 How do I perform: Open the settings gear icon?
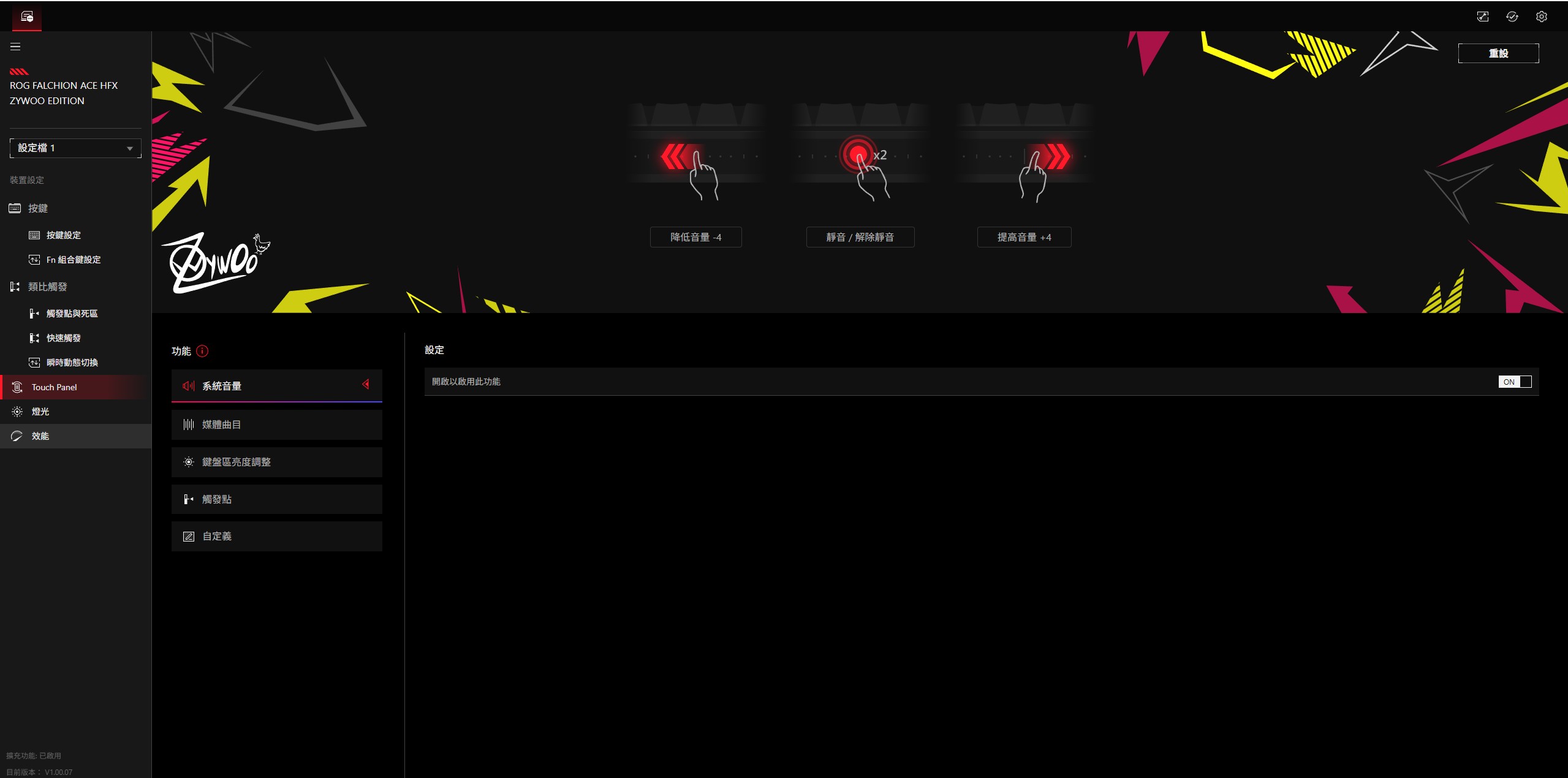coord(1541,17)
